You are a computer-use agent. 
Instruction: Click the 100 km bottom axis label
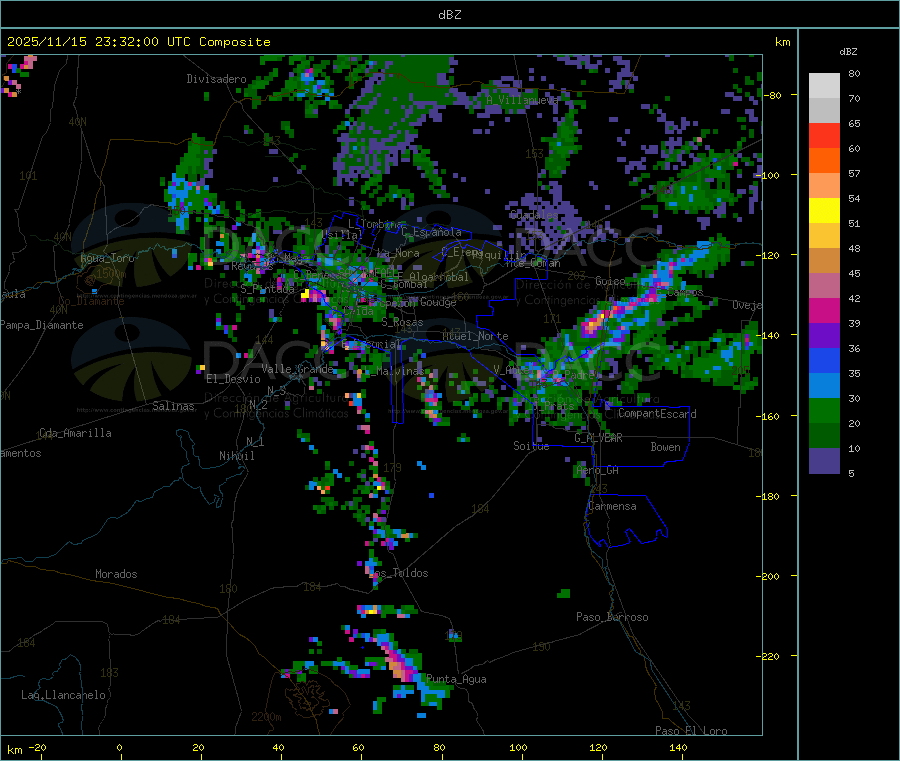coord(518,747)
